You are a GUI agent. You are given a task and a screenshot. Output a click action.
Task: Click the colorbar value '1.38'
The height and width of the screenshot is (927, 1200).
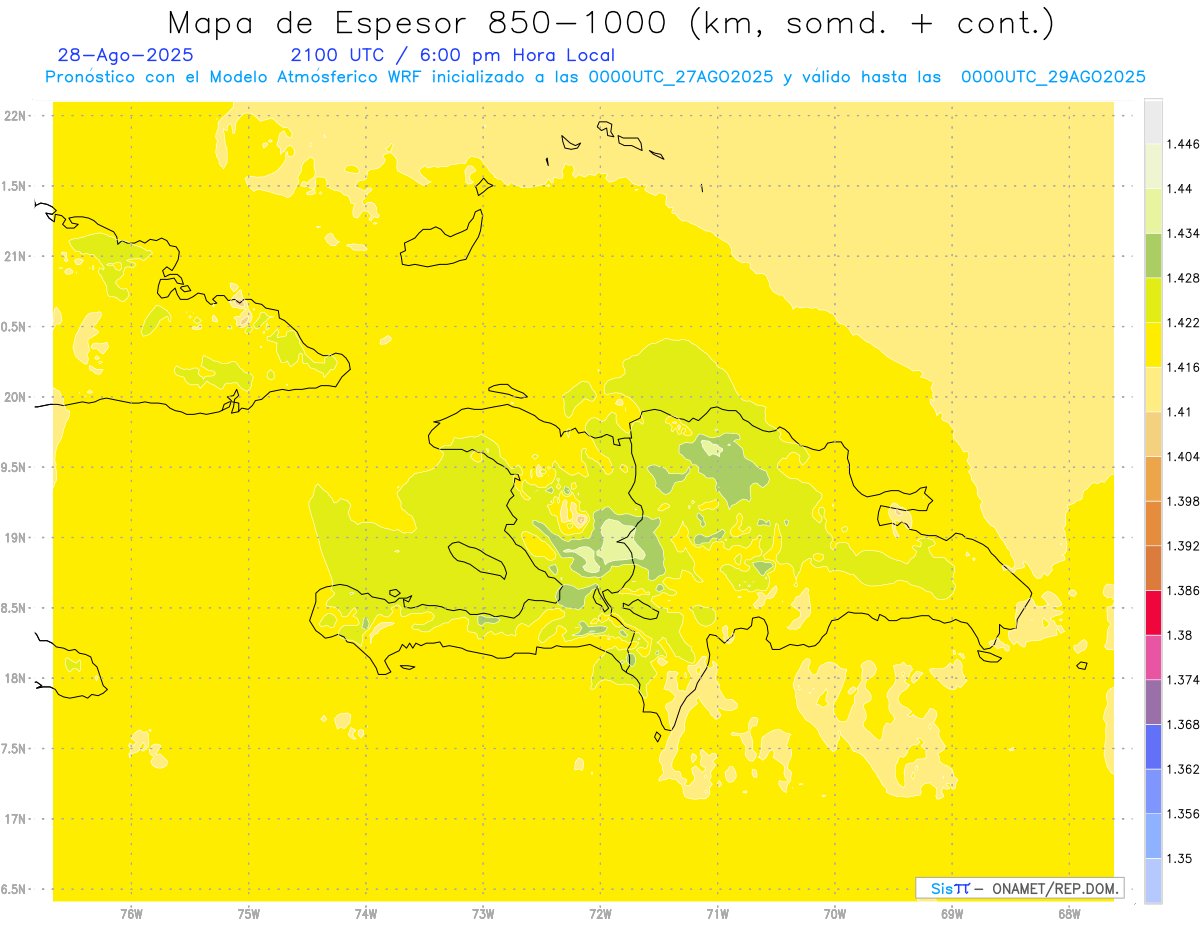pyautogui.click(x=1179, y=635)
